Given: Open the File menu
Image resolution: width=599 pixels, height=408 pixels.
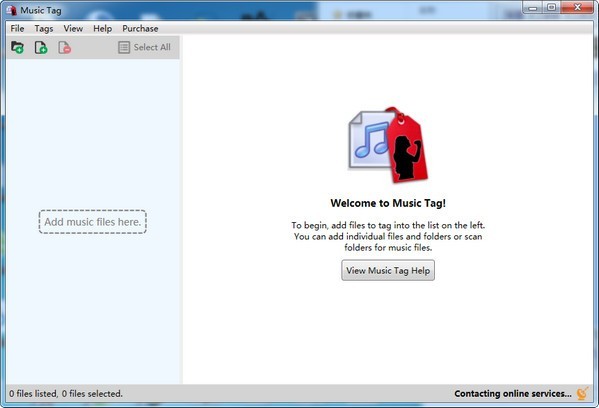Looking at the screenshot, I should pos(17,29).
